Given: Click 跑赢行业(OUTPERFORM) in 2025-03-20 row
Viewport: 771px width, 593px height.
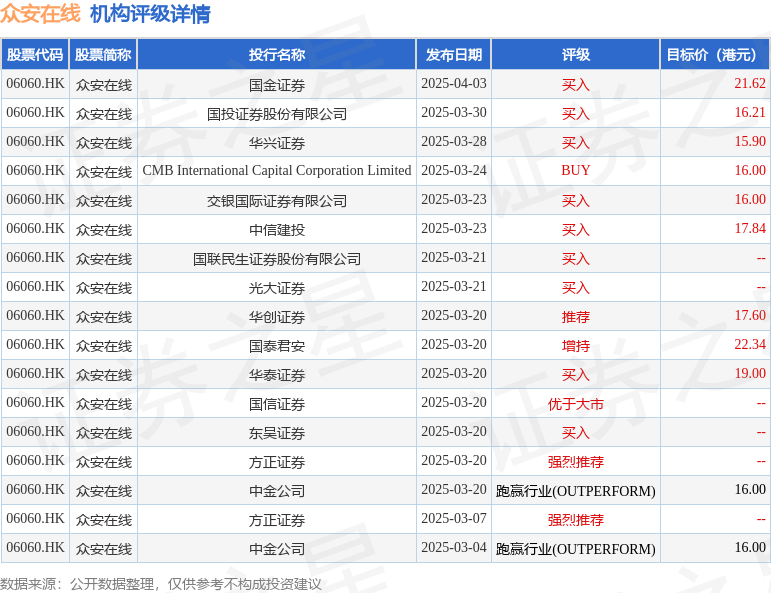Looking at the screenshot, I should tap(576, 491).
